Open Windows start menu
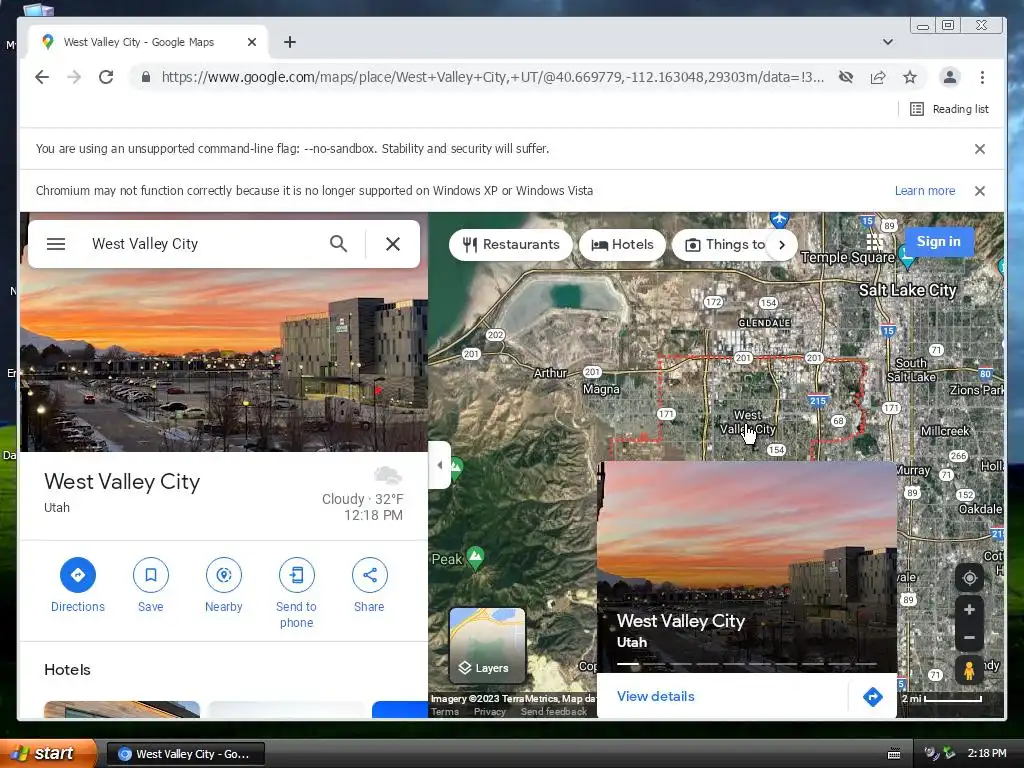Screen dimensions: 1024x768 tap(47, 754)
